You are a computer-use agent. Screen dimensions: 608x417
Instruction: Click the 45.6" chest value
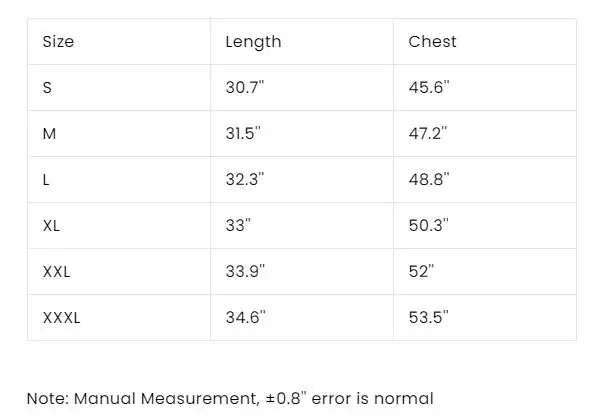[x=429, y=87]
